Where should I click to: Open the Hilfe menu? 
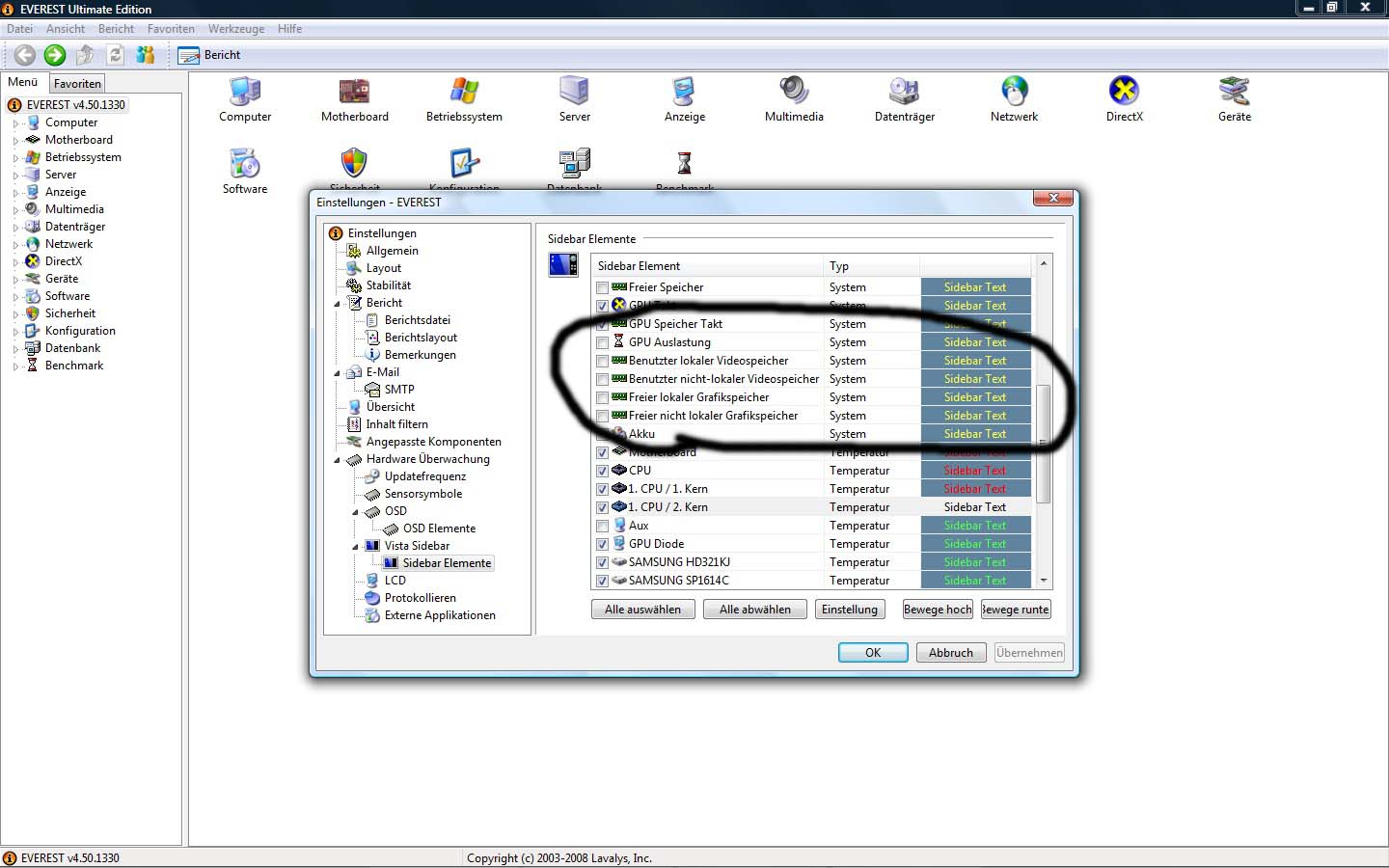coord(289,29)
